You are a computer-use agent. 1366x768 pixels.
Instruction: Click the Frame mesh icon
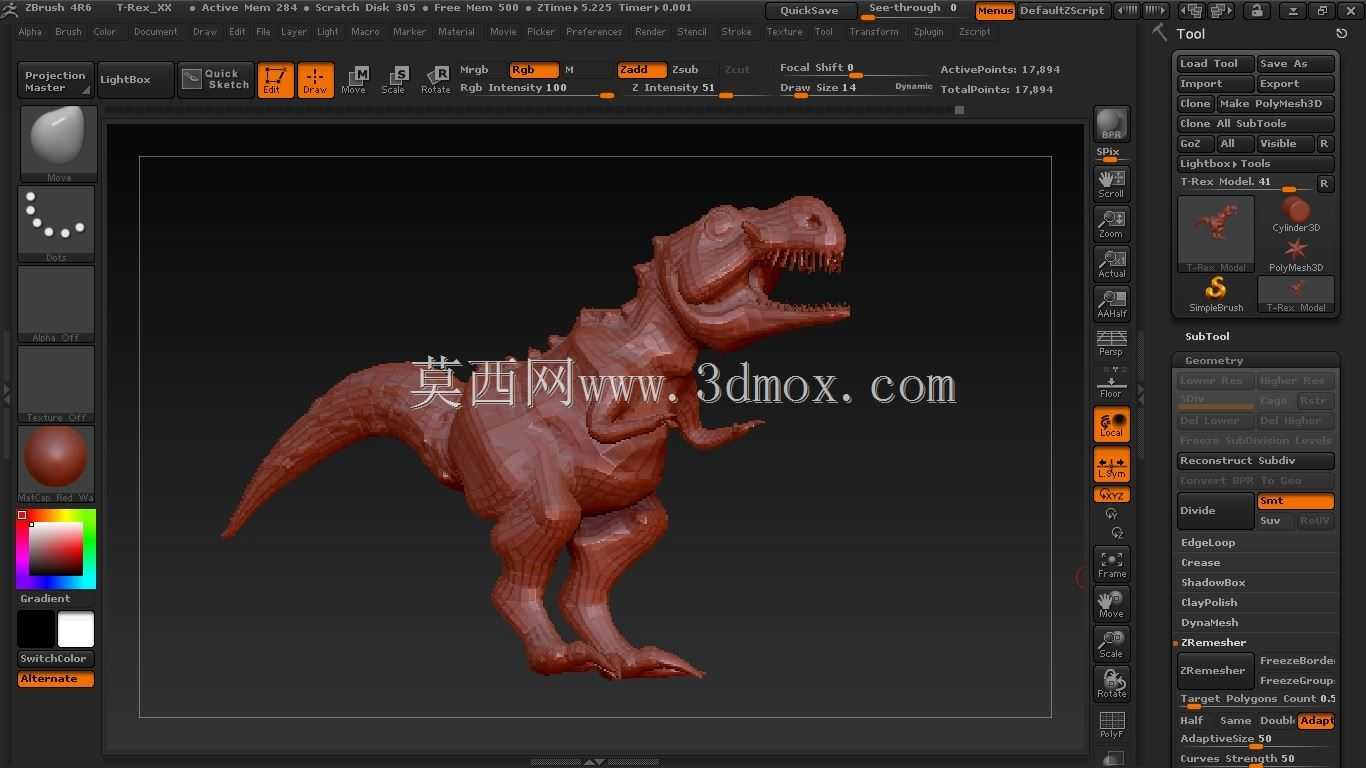coord(1111,564)
